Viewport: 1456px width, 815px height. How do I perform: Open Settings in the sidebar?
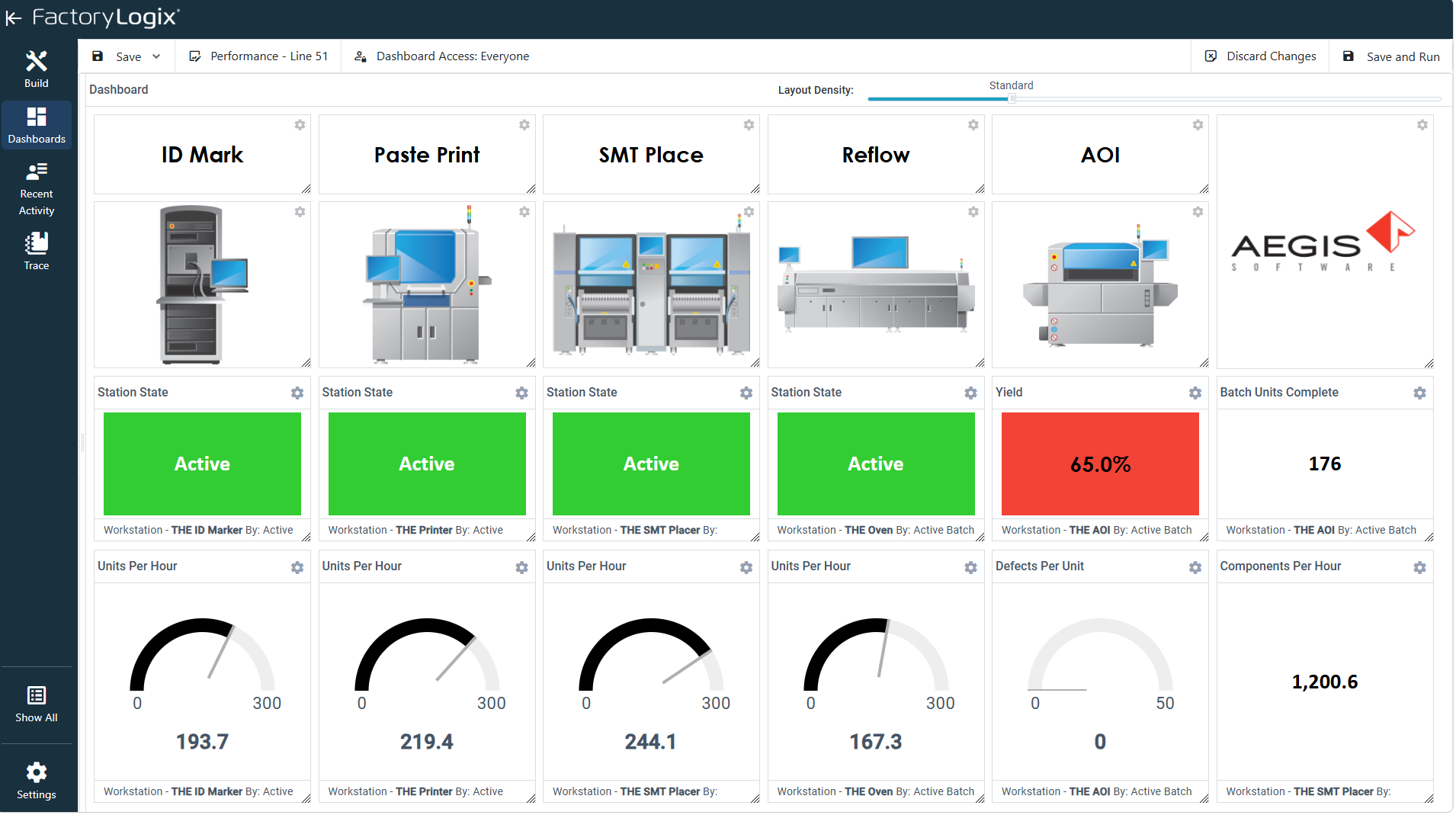[x=37, y=781]
